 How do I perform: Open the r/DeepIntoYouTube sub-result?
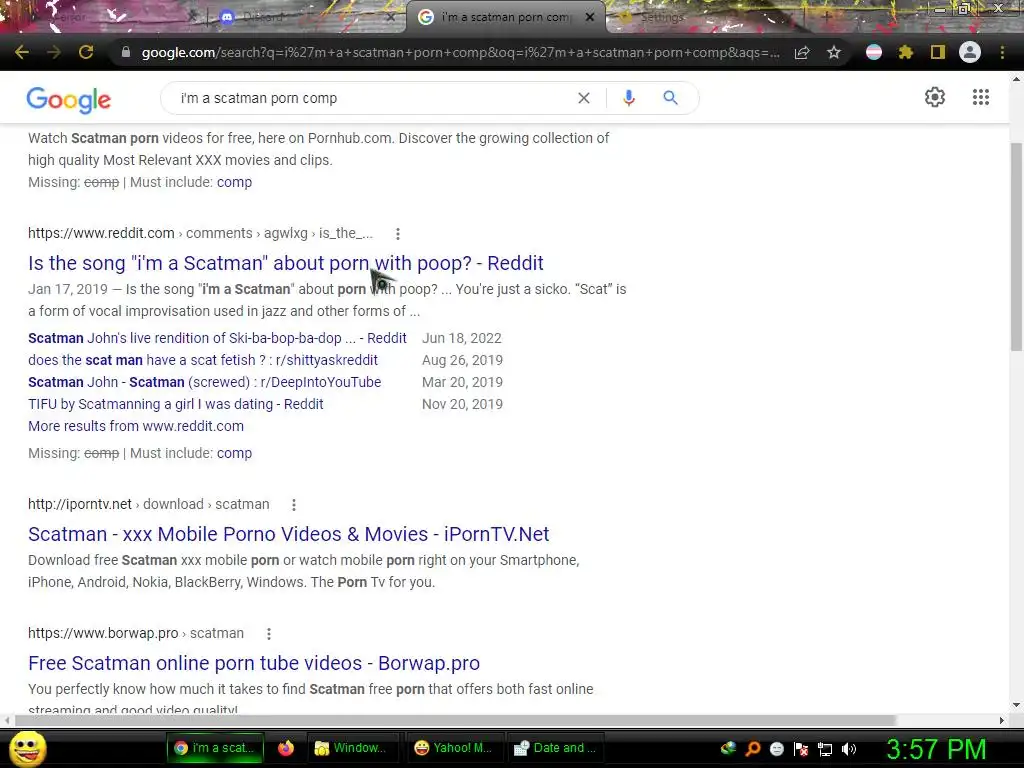pos(204,383)
